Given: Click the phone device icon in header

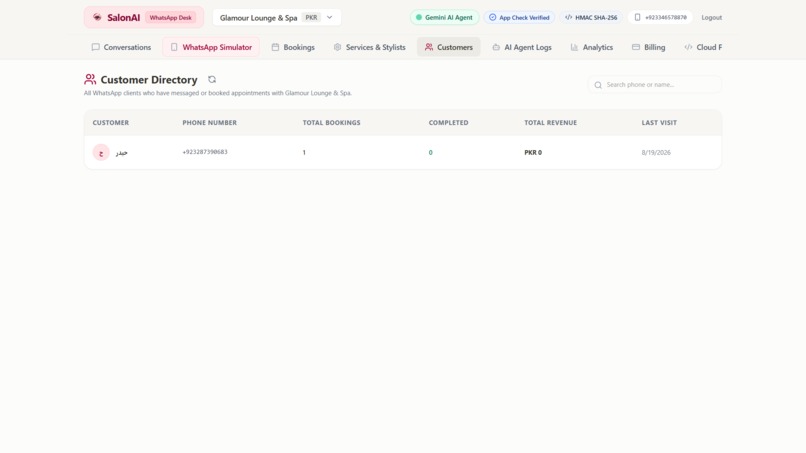Looking at the screenshot, I should [637, 17].
